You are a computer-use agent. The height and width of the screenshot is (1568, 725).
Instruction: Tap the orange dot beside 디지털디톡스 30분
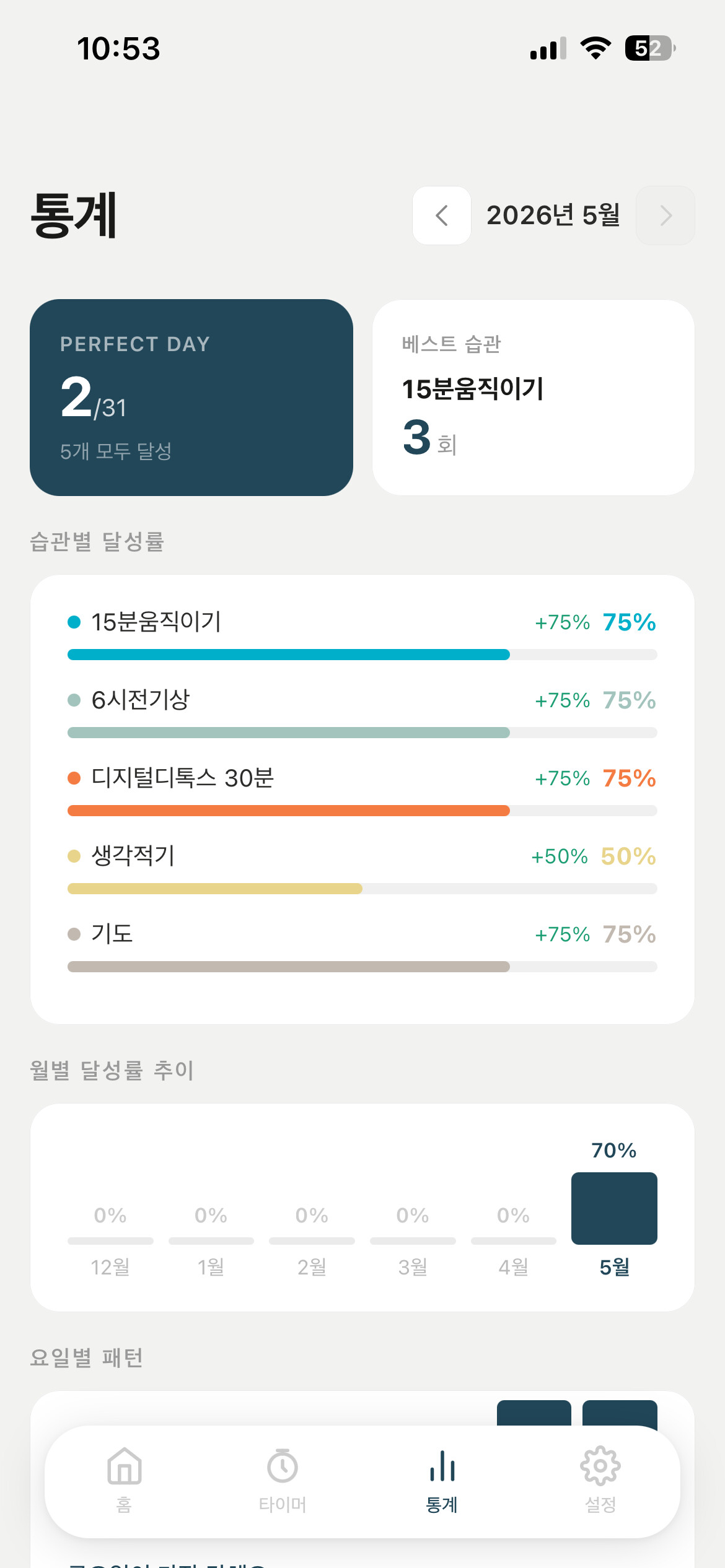point(74,778)
